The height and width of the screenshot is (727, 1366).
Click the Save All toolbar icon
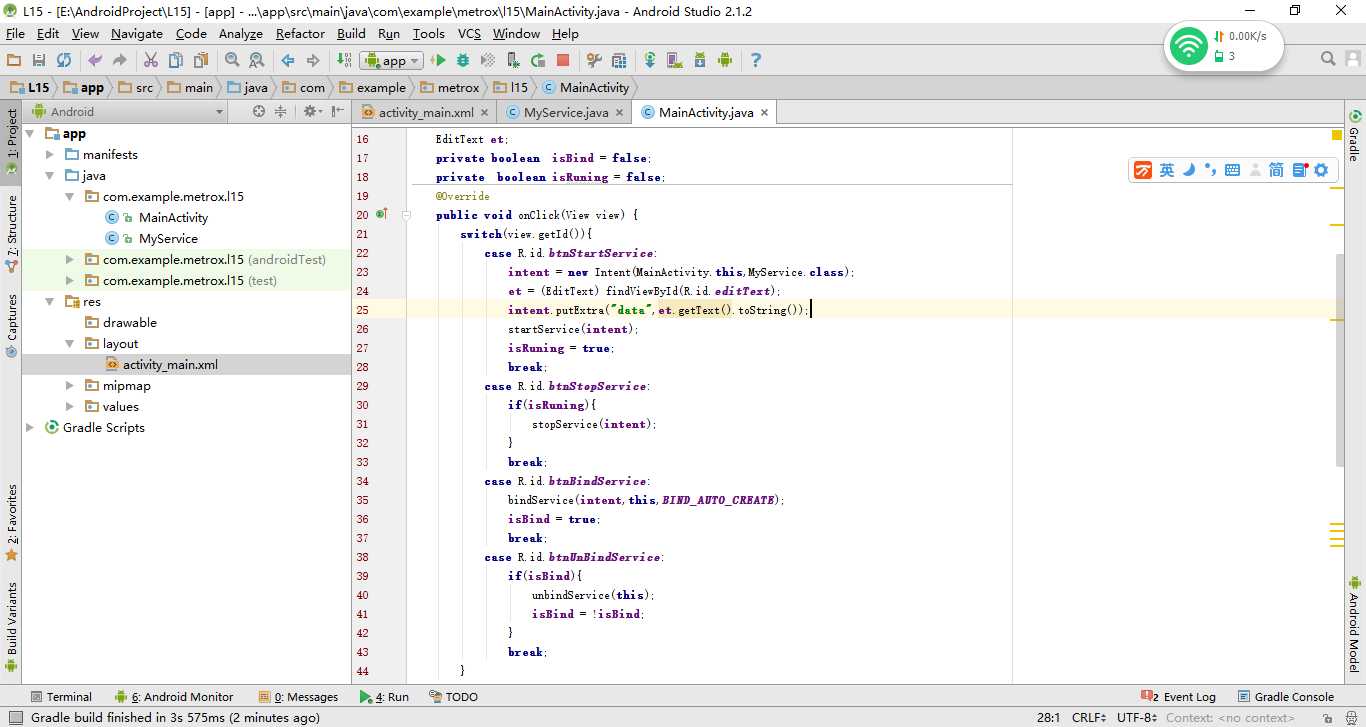click(39, 60)
